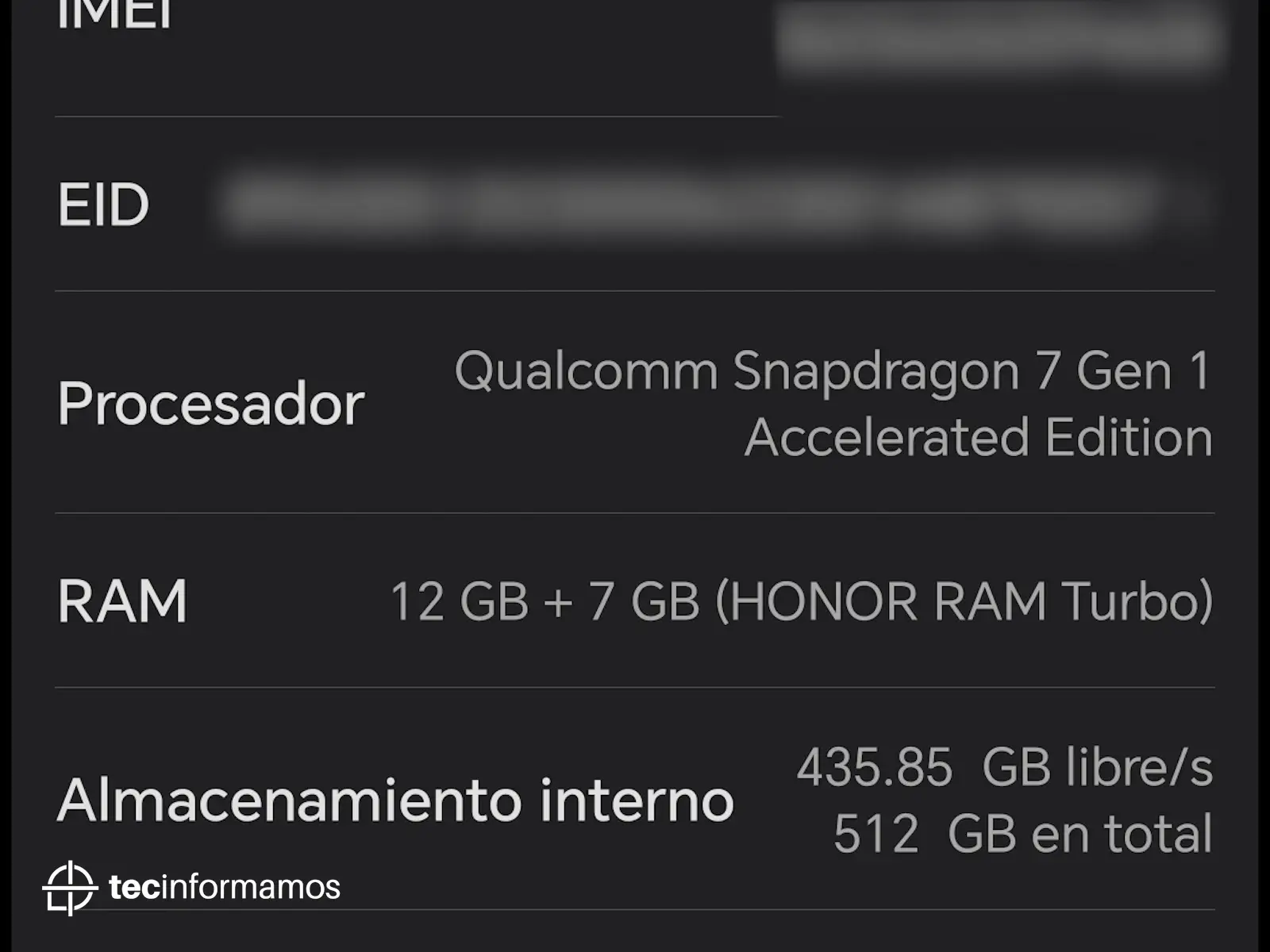This screenshot has width=1270, height=952.
Task: Tap the 12 GB RAM amount
Action: point(459,601)
